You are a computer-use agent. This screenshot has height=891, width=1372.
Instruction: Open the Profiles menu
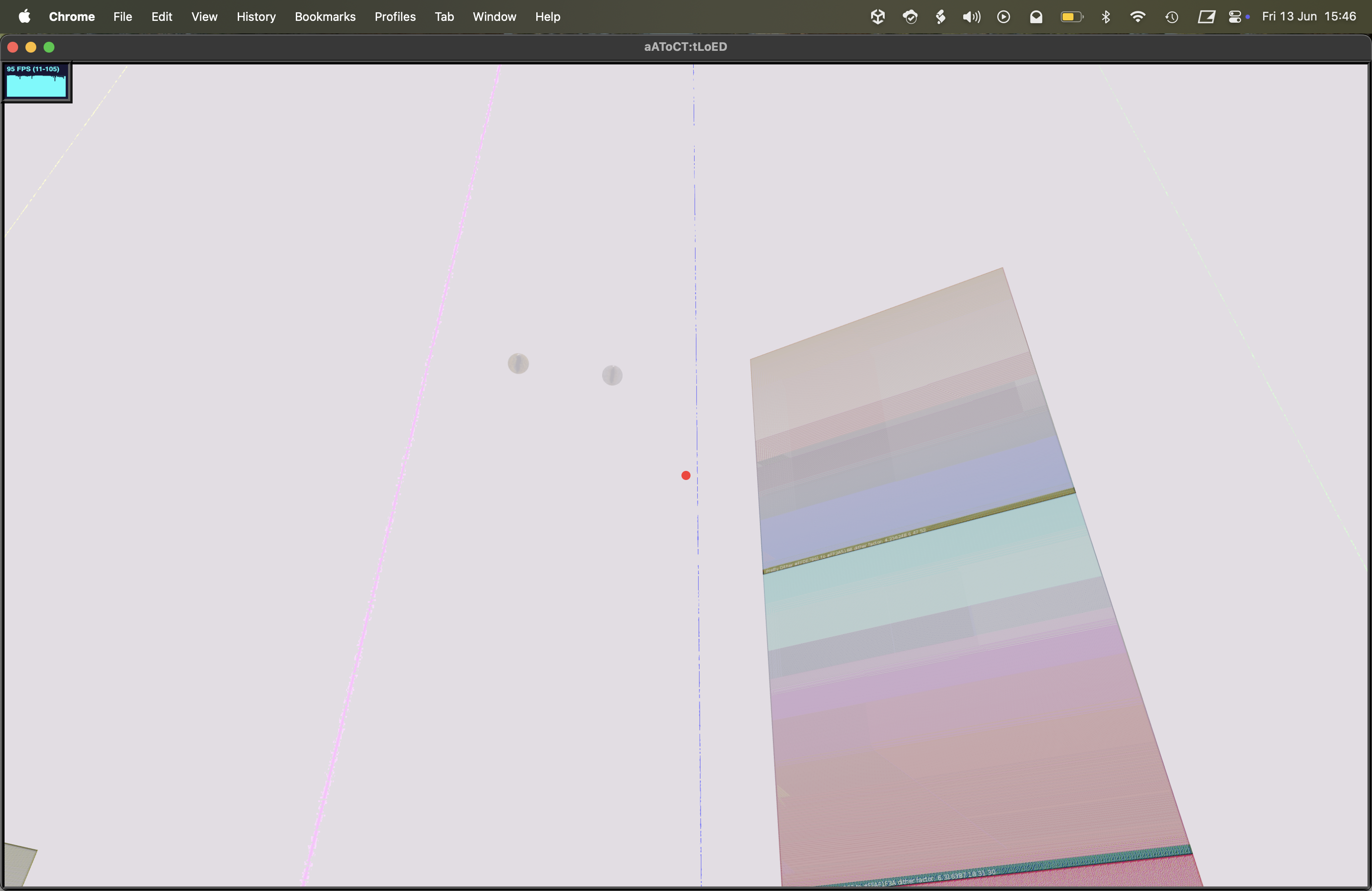[x=395, y=17]
